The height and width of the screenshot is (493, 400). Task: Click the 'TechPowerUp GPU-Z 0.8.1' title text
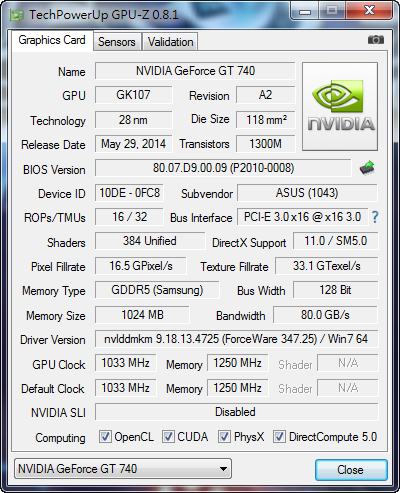104,15
